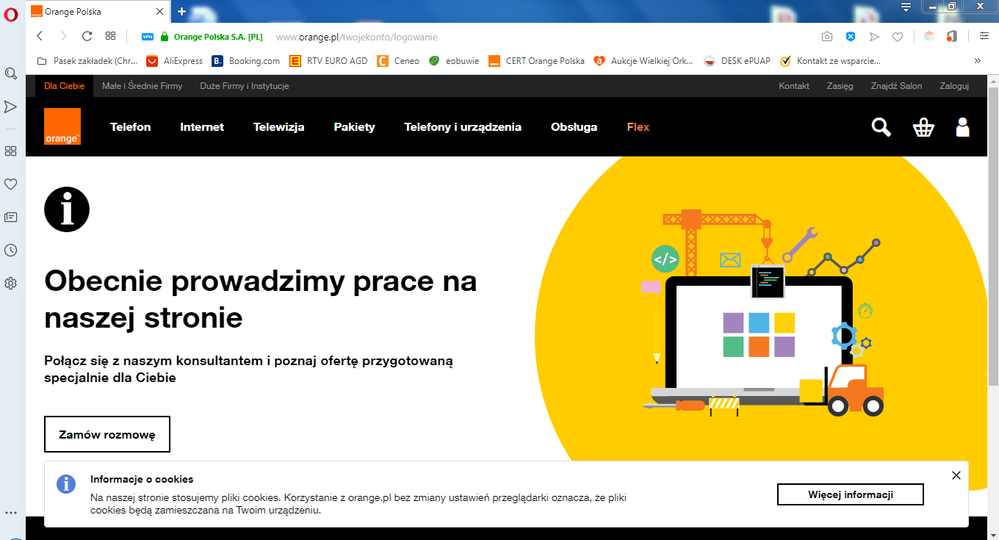This screenshot has height=540, width=999.
Task: Open the AliExpress bookmark
Action: (x=175, y=61)
